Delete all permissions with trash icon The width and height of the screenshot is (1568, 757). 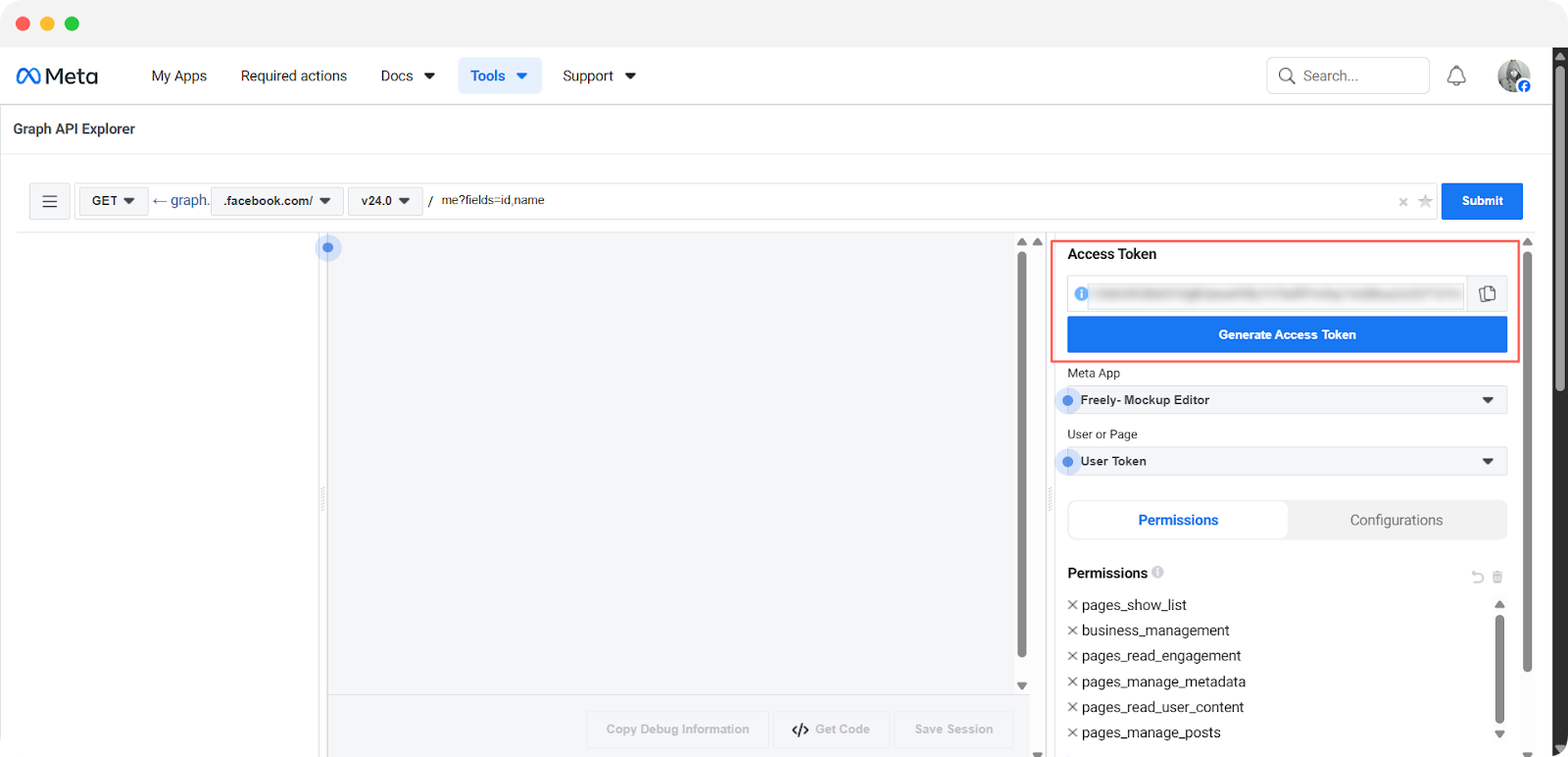pos(1497,577)
